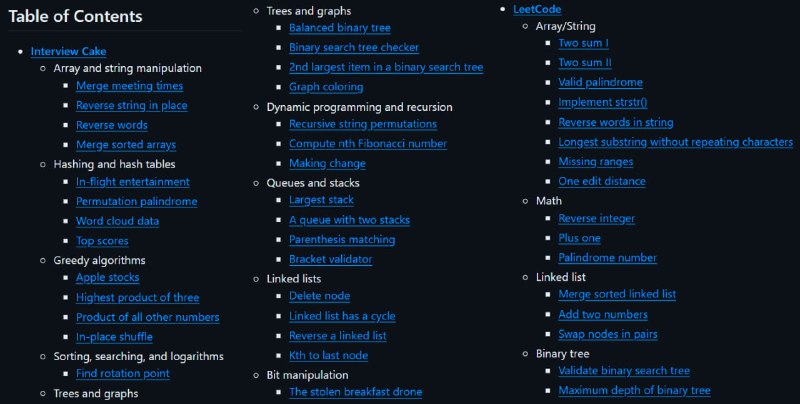Click the 'Greedy algorithms' text

[99, 260]
